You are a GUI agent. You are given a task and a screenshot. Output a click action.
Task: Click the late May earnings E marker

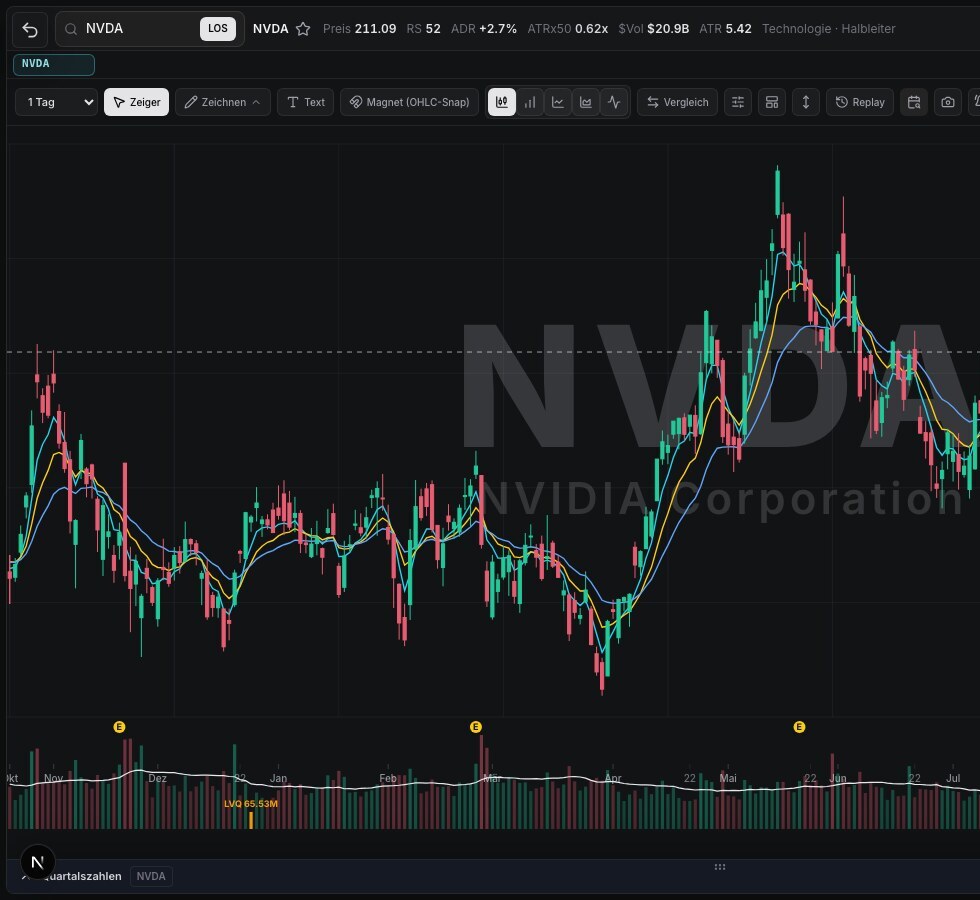pos(799,727)
